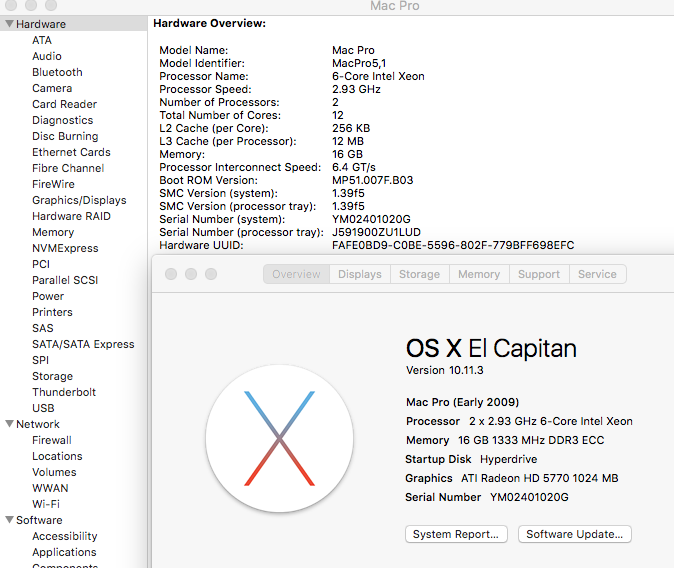
Task: Switch to the Service tab
Action: (x=597, y=274)
